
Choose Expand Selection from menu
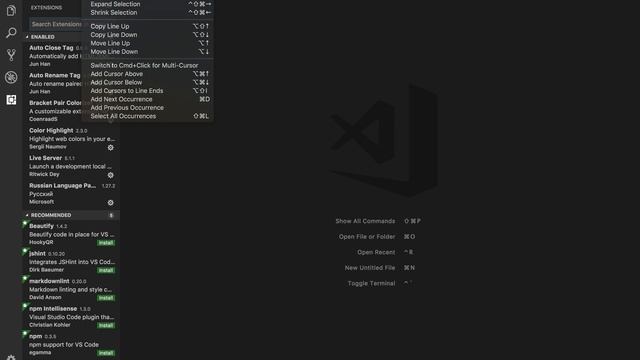coord(147,4)
